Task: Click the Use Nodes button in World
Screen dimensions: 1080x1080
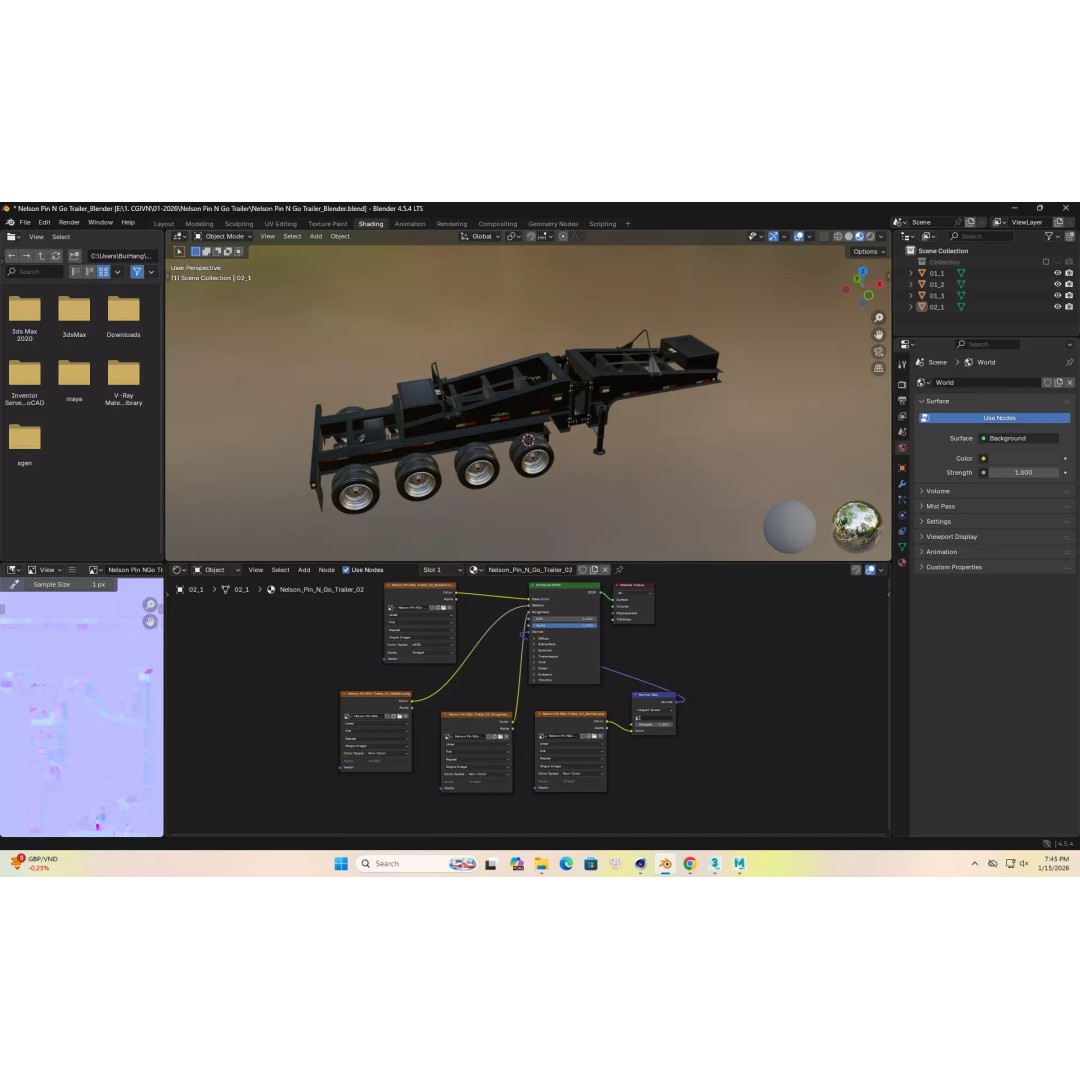Action: coord(995,418)
